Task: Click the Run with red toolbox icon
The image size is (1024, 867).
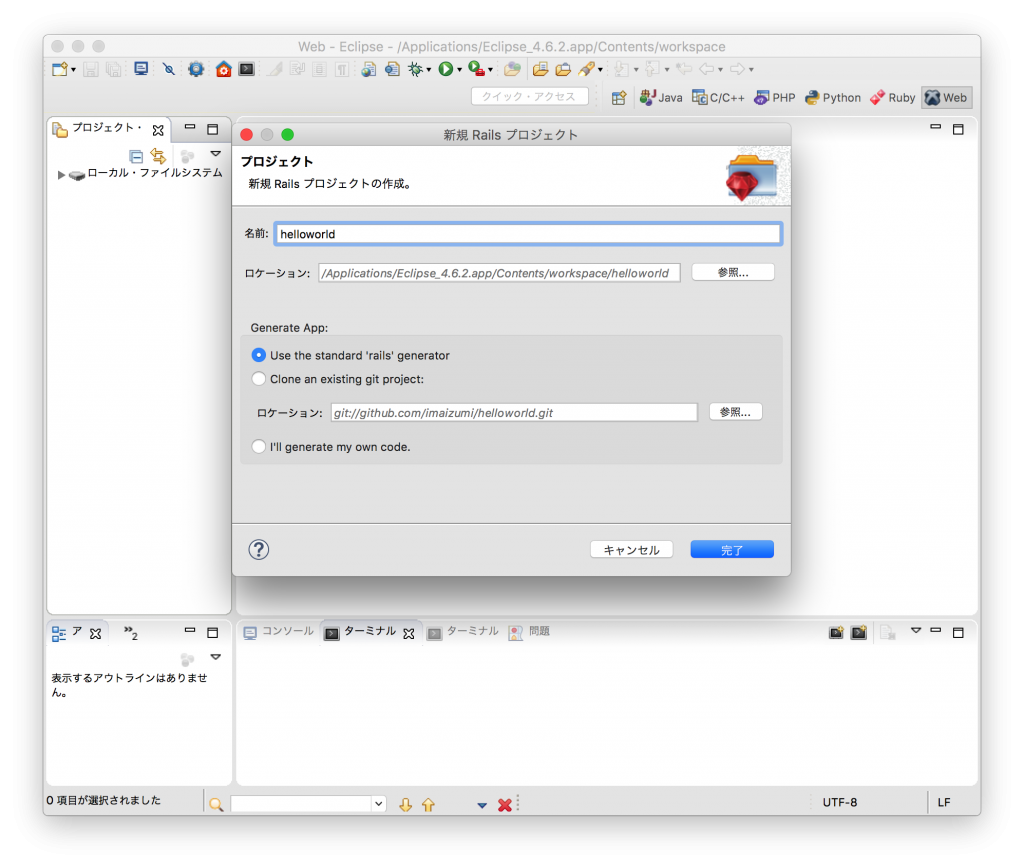Action: coord(476,69)
